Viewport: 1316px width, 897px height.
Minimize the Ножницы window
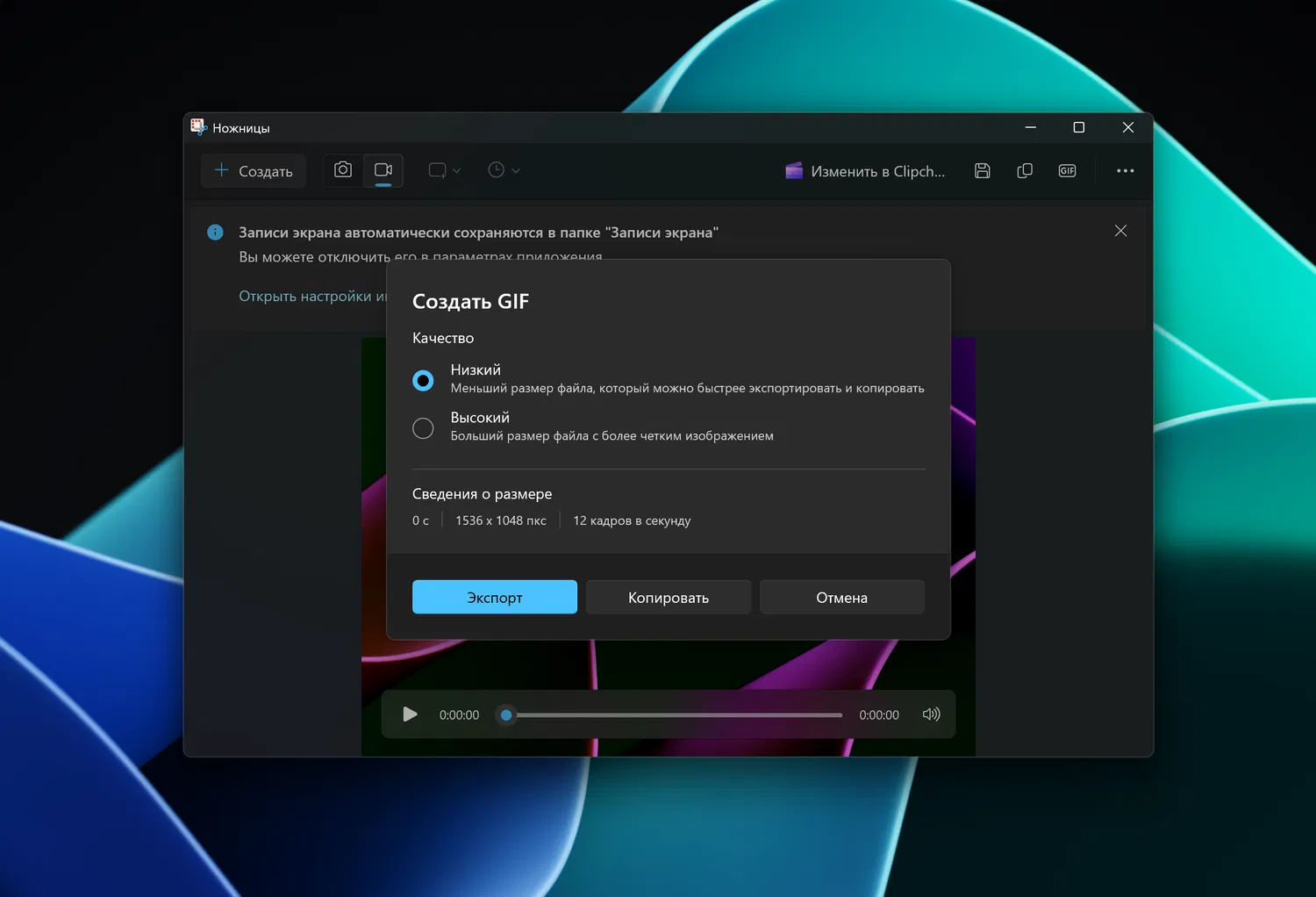pos(1031,127)
